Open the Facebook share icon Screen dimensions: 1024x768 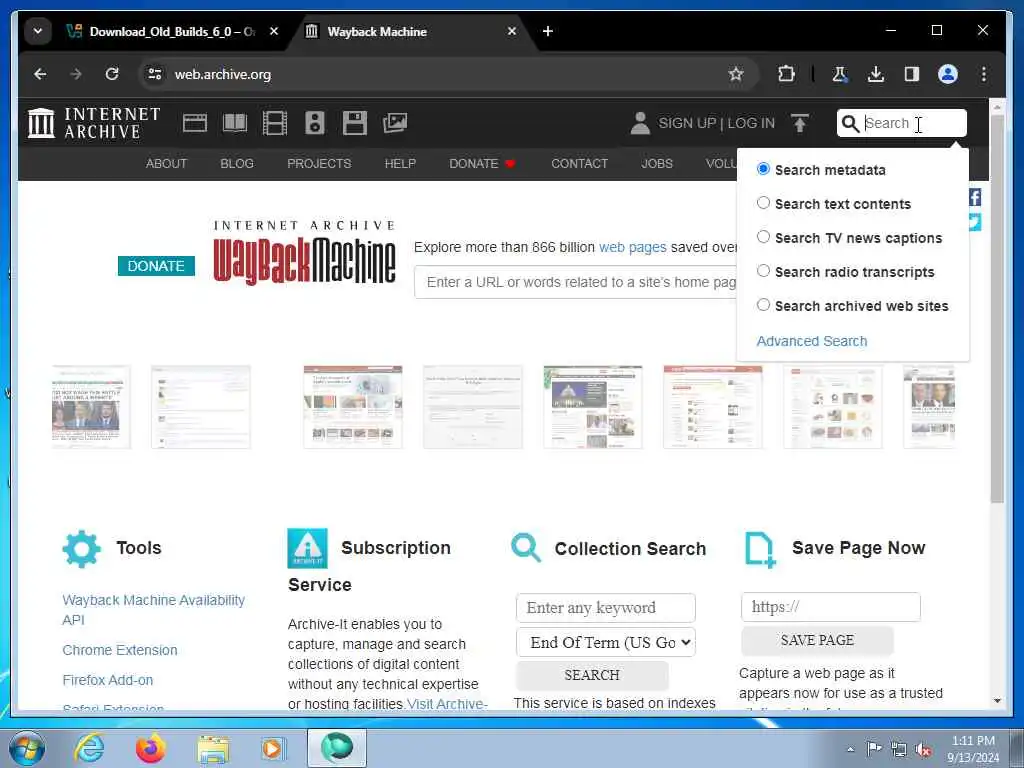[x=974, y=197]
